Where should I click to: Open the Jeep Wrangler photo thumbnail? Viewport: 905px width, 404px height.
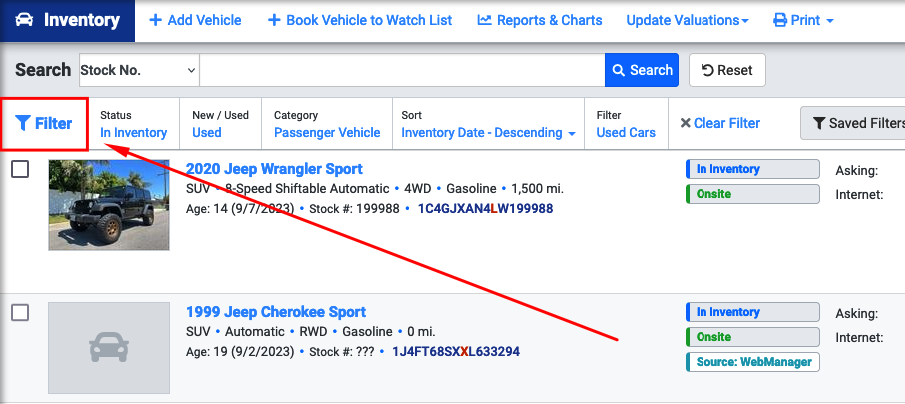[109, 205]
